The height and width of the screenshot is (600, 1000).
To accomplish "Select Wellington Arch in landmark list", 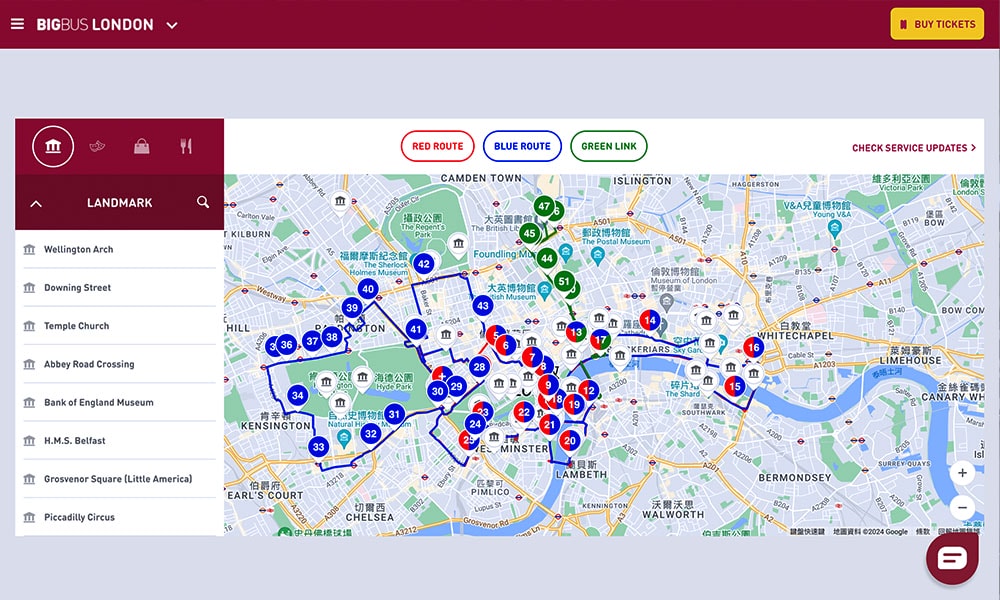I will pos(119,249).
